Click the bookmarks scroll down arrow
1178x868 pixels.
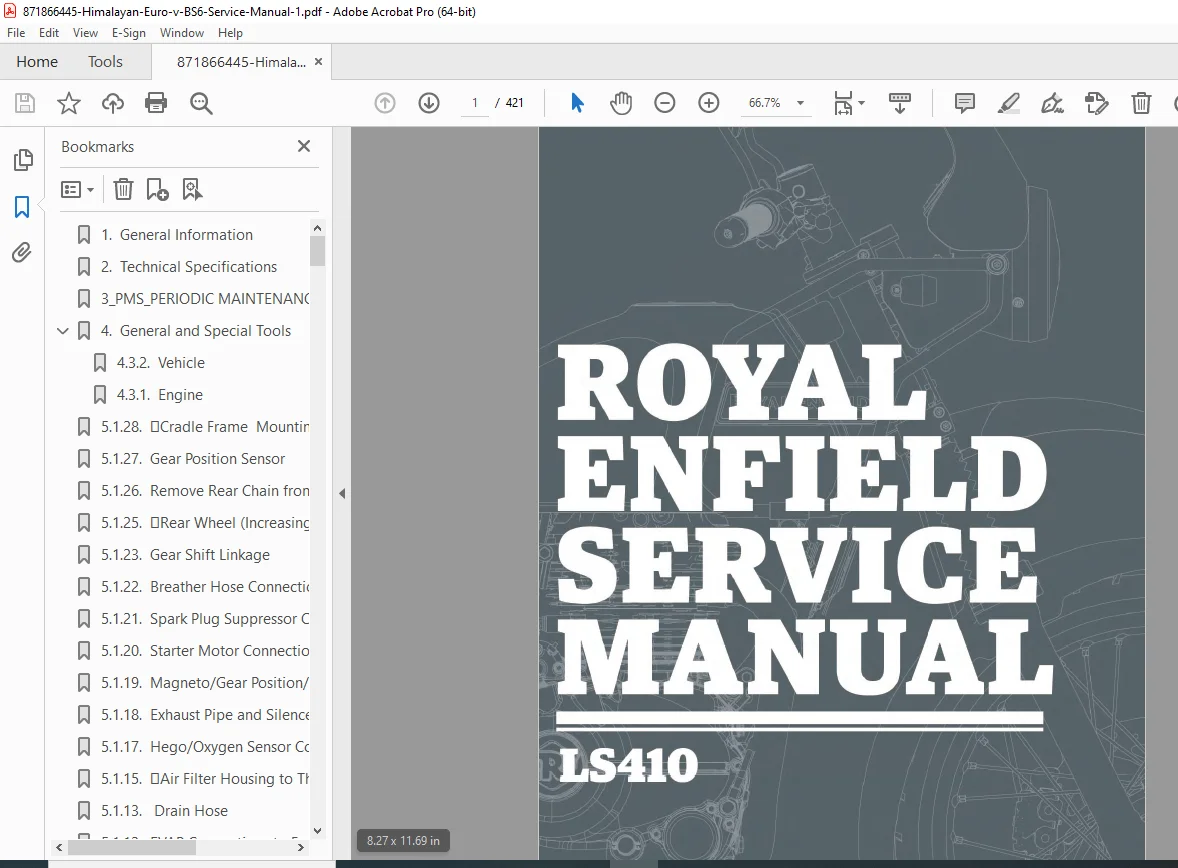(317, 830)
